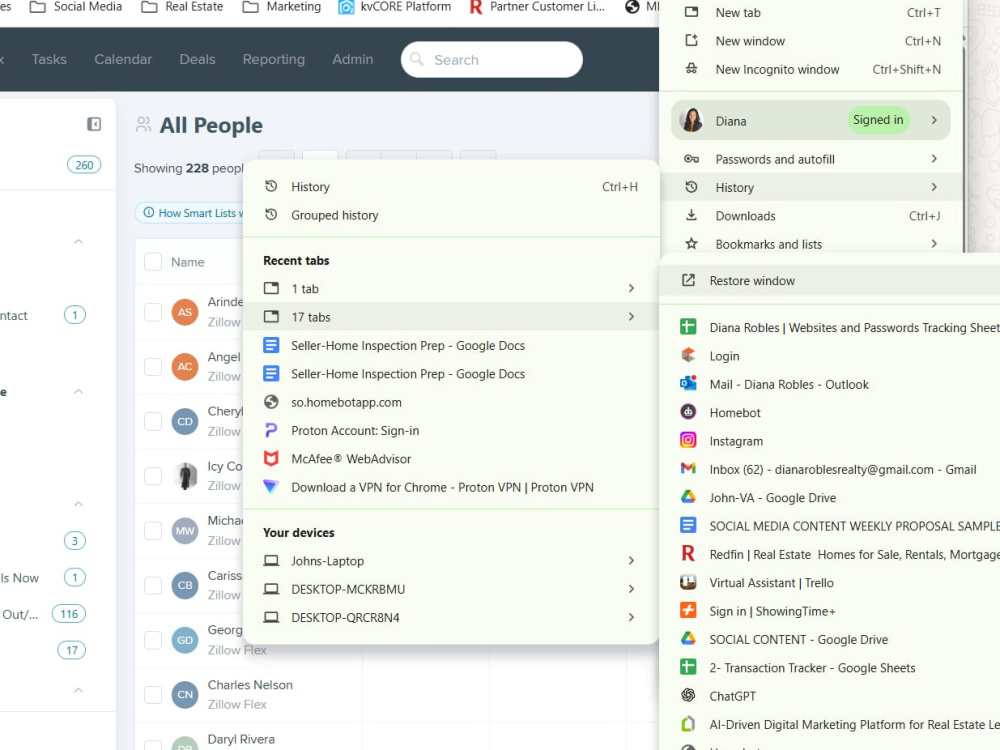Click the Outlook icon beside Mail - Diana Robles
The height and width of the screenshot is (750, 1000).
tap(688, 384)
